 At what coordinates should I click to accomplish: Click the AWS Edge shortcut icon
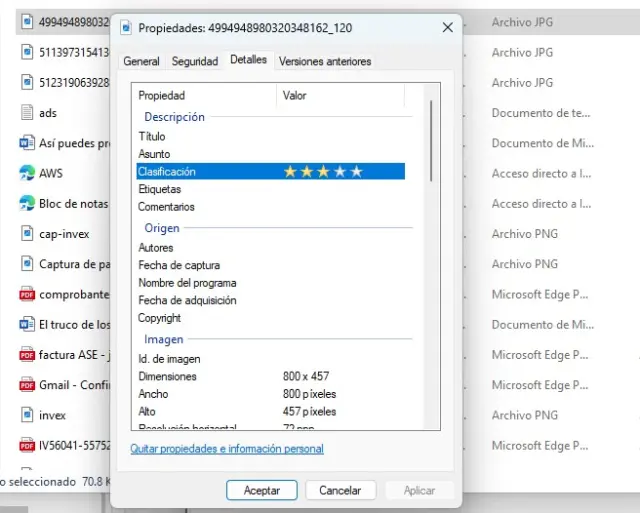(x=27, y=173)
